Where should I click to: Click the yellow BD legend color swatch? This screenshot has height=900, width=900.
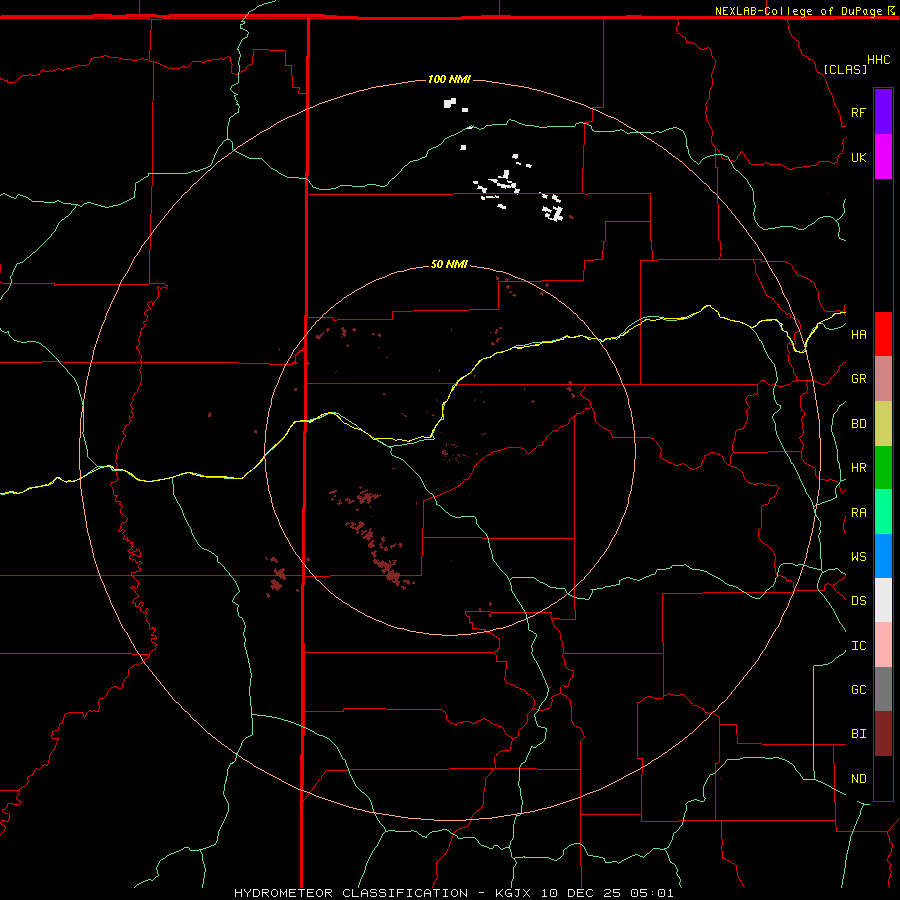[883, 424]
